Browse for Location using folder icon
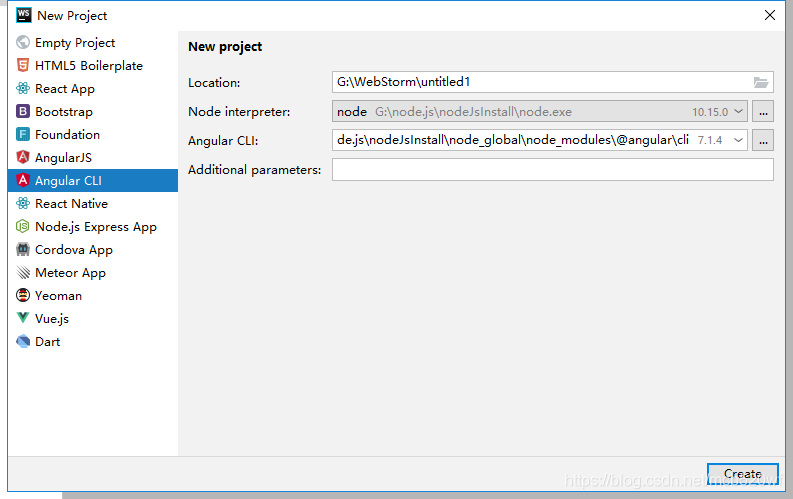 point(761,82)
